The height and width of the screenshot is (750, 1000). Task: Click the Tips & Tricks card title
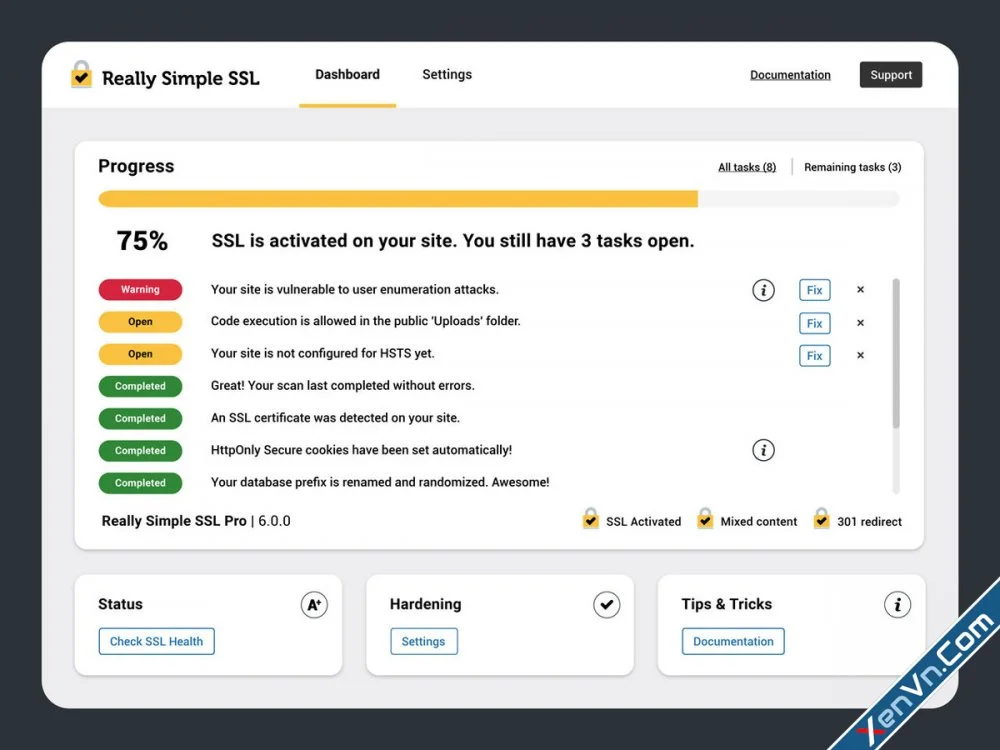(726, 604)
